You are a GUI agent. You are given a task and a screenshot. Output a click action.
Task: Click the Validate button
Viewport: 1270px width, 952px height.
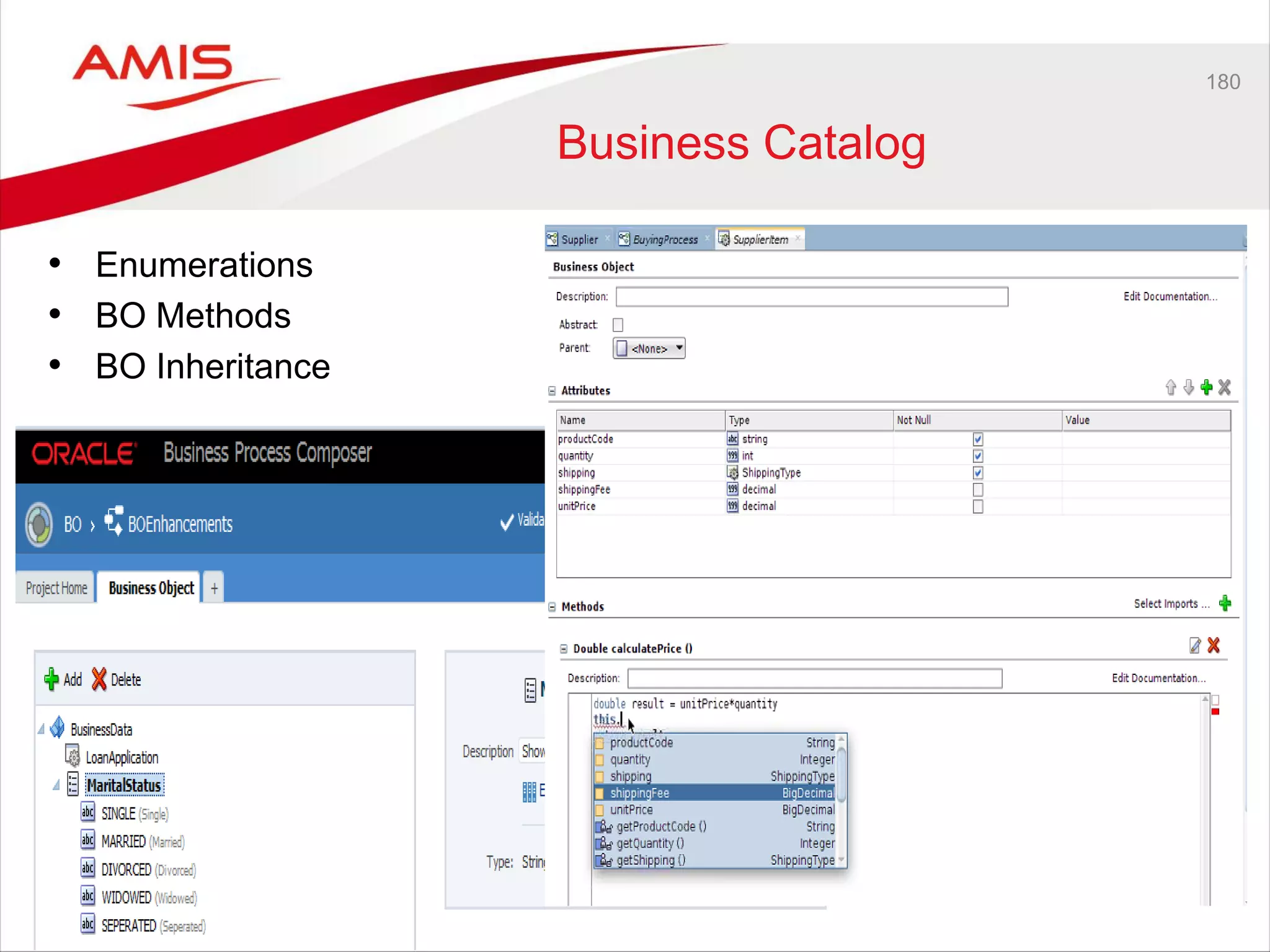click(x=522, y=521)
